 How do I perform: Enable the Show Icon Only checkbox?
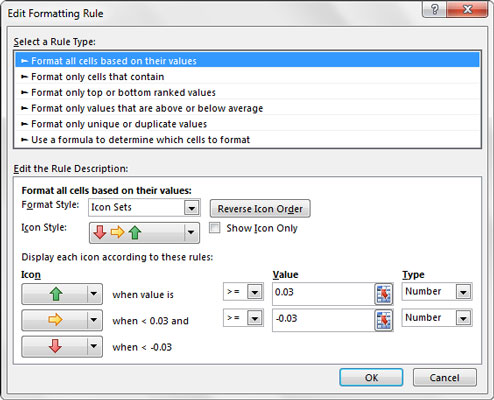point(215,228)
